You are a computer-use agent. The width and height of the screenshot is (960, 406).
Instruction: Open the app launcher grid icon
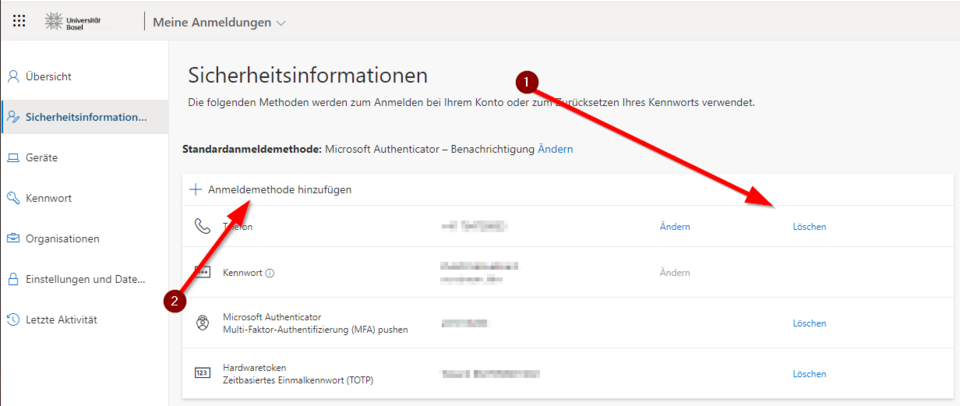point(19,21)
